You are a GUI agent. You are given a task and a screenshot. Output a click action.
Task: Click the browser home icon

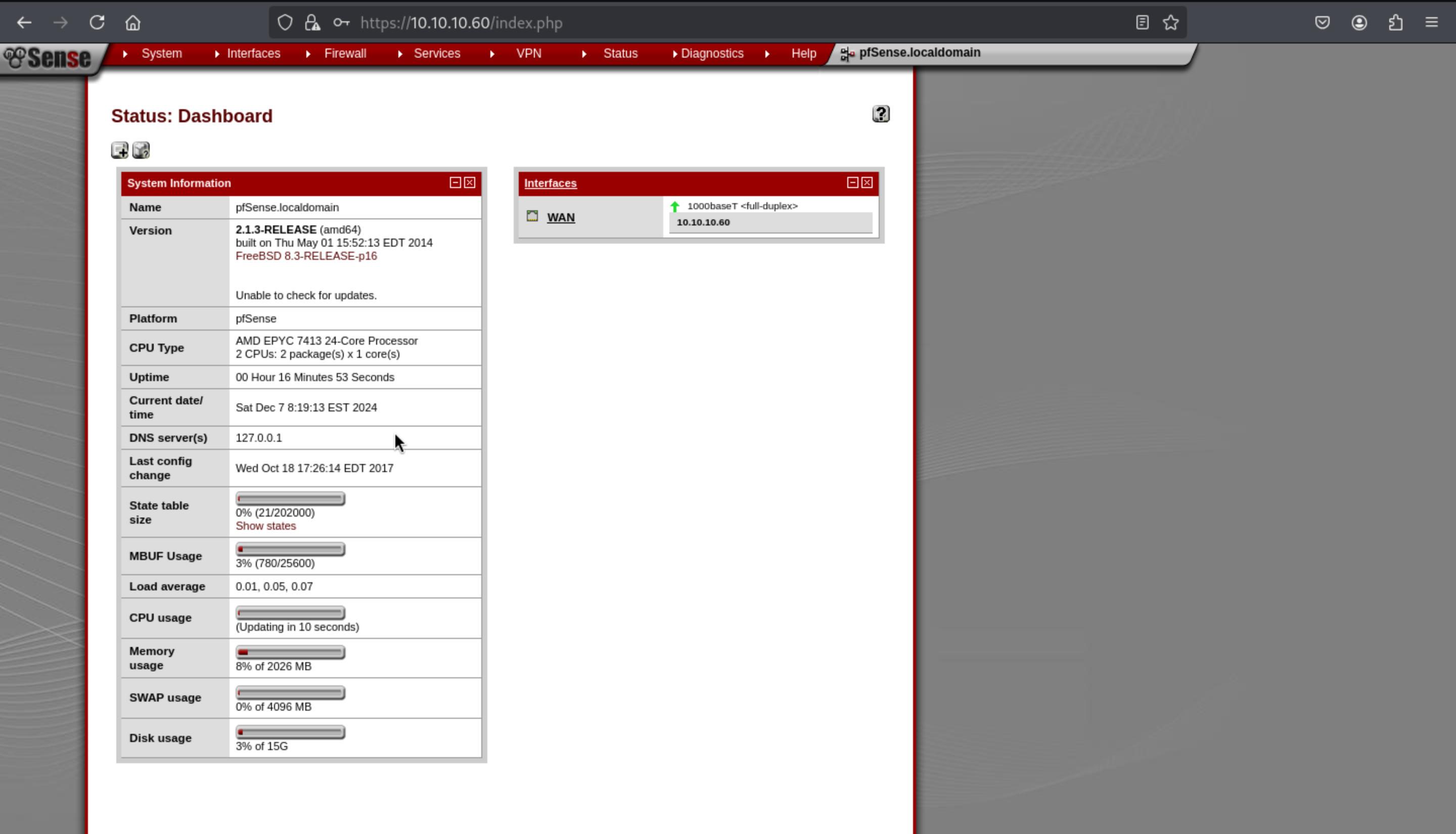point(133,22)
